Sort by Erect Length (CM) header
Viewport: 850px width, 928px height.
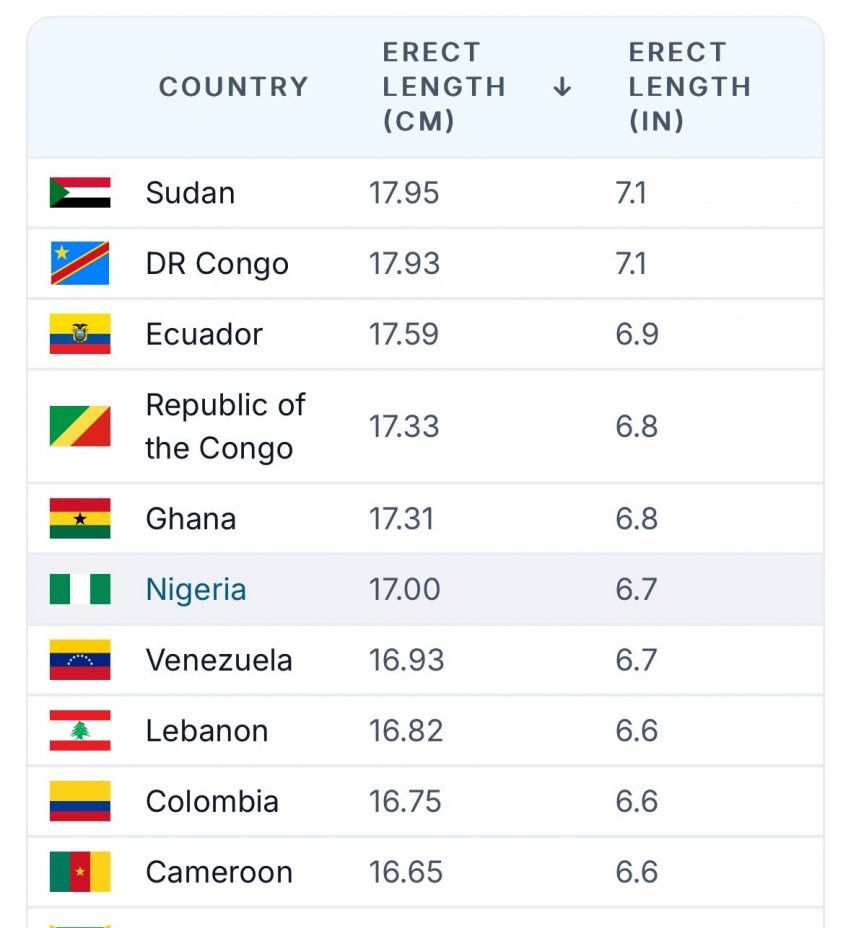(444, 87)
